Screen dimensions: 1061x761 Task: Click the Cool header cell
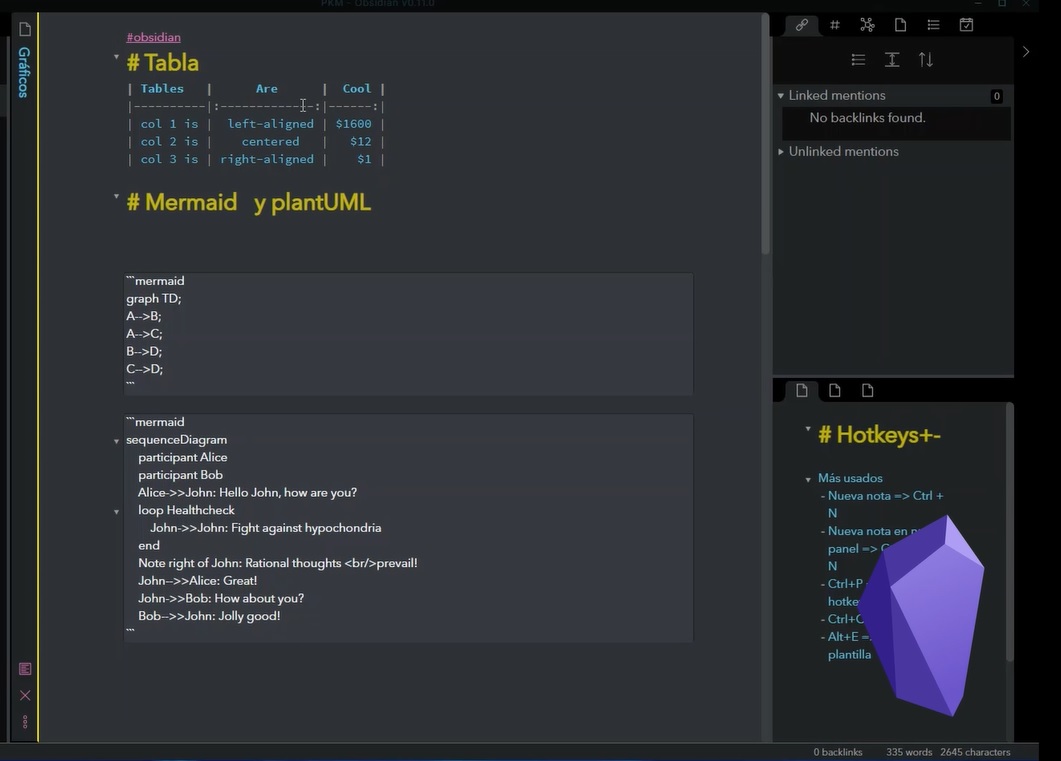click(357, 89)
